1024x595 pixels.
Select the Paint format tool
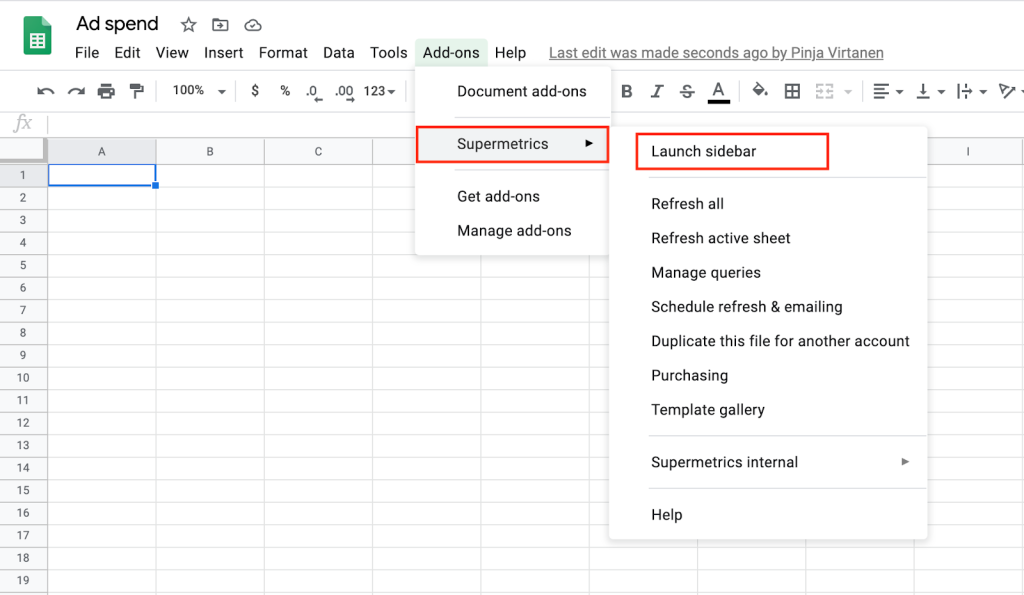click(136, 91)
